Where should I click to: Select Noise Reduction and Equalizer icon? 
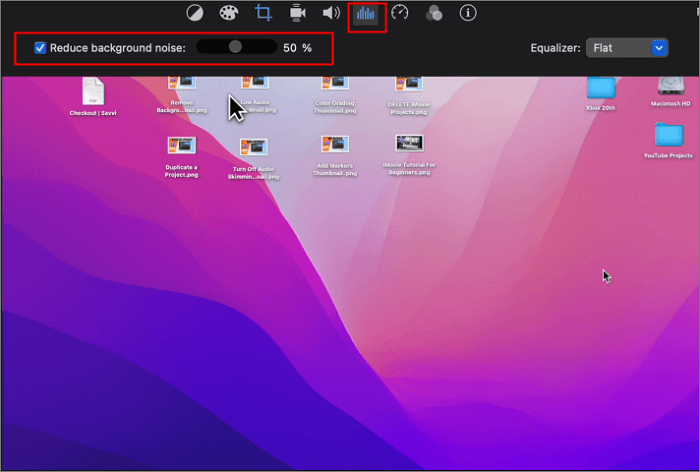366,13
